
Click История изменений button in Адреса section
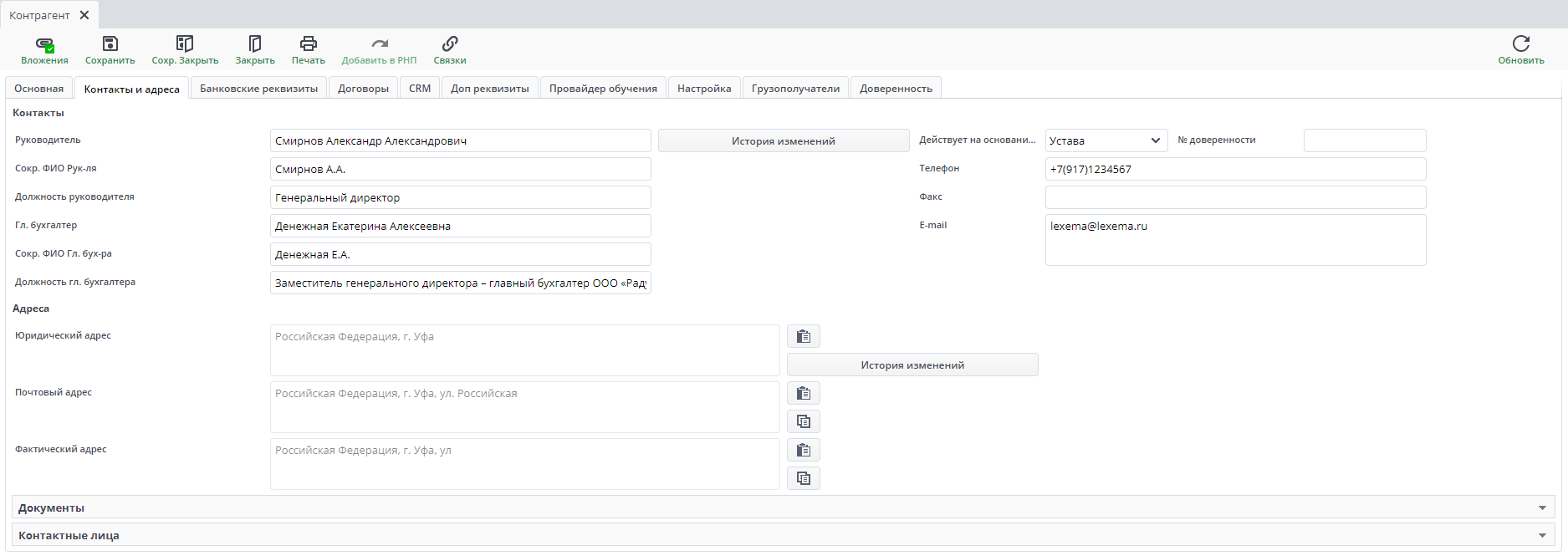[x=912, y=365]
